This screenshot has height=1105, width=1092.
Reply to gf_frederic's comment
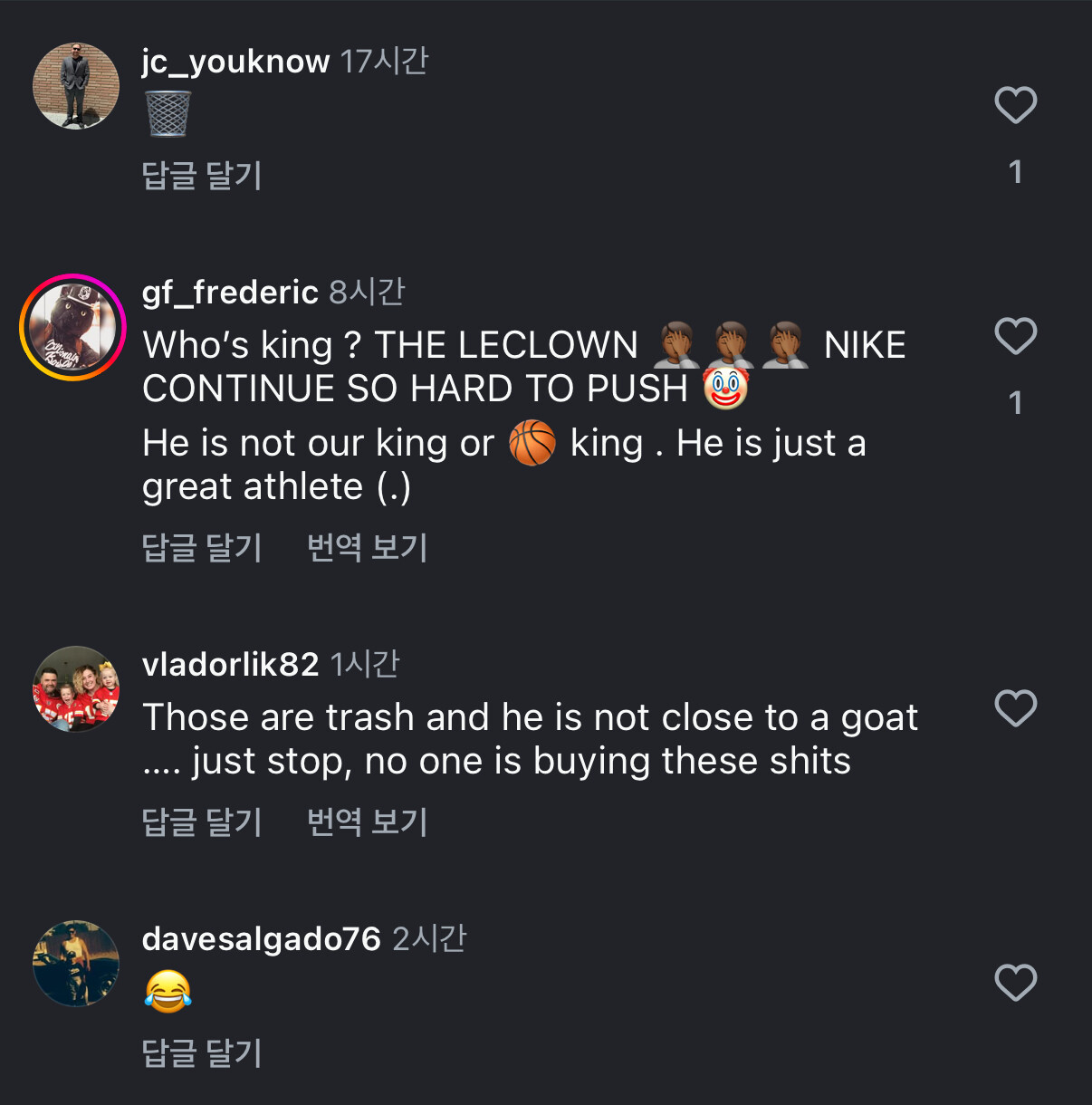[x=202, y=548]
